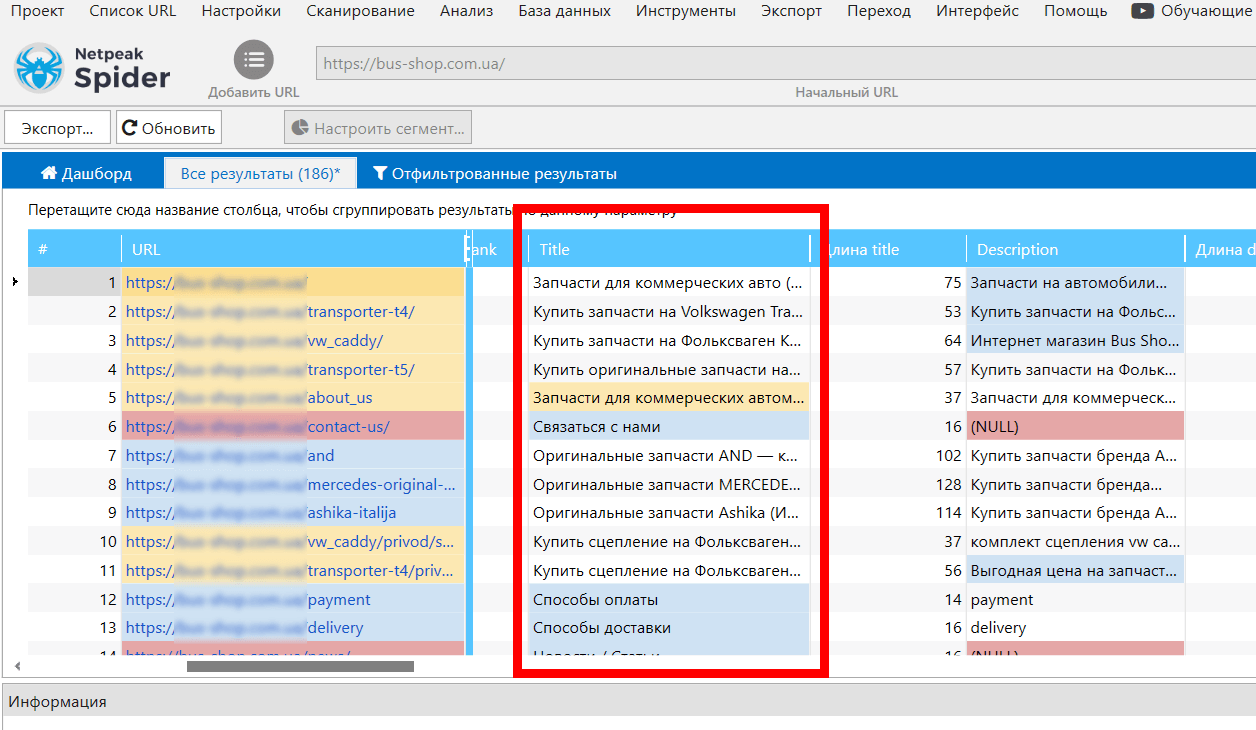Click the description cell Выгодная цена на запчаст...
The width and height of the screenshot is (1256, 730).
(1075, 570)
